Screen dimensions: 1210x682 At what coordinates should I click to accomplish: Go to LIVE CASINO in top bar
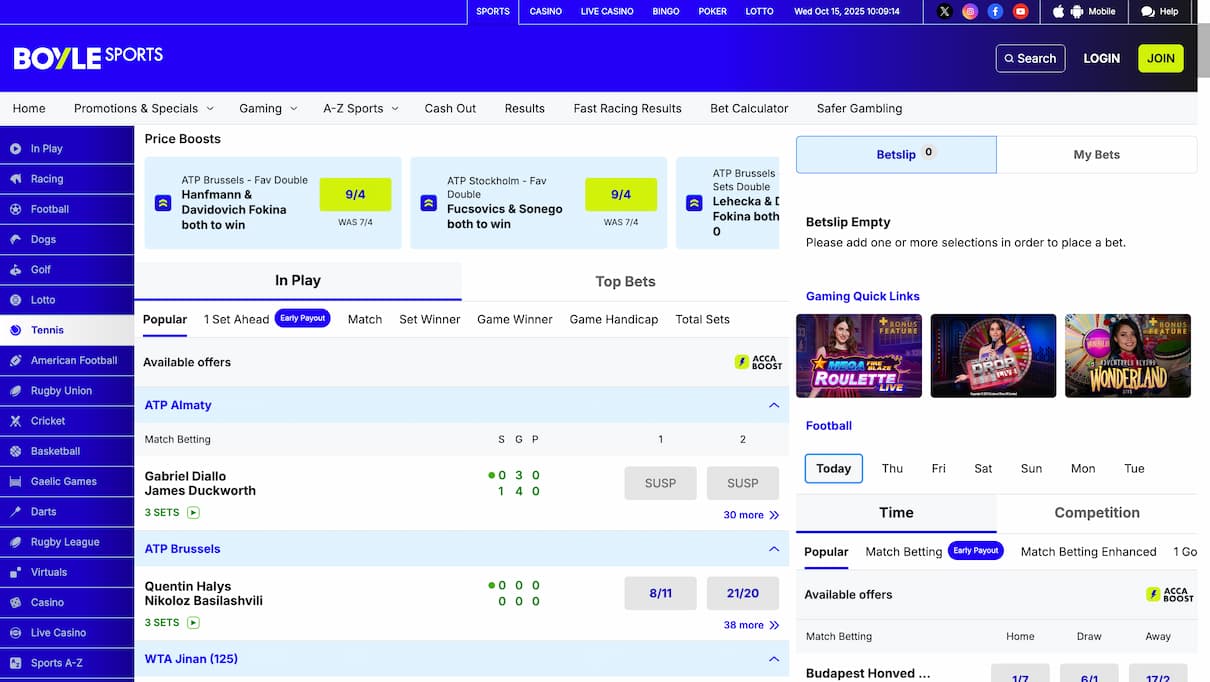[x=607, y=12]
